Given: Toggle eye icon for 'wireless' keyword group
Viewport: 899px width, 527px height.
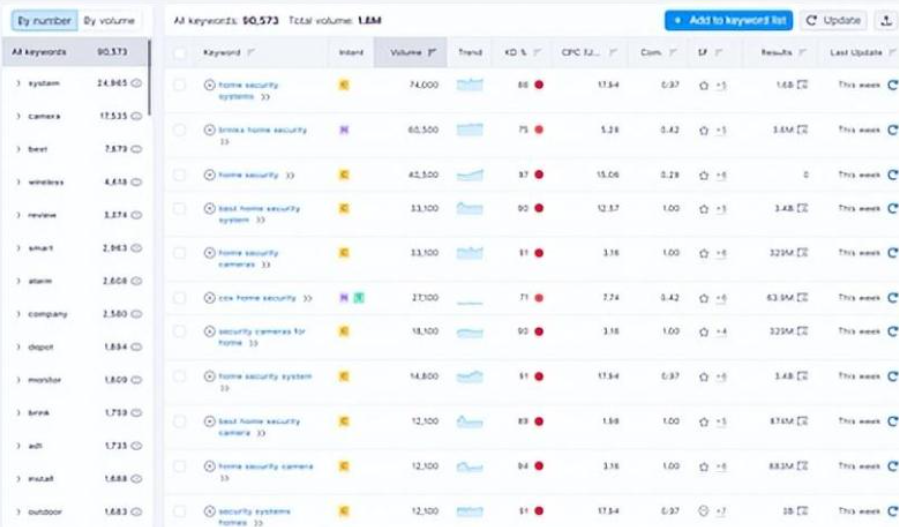Looking at the screenshot, I should pyautogui.click(x=136, y=182).
